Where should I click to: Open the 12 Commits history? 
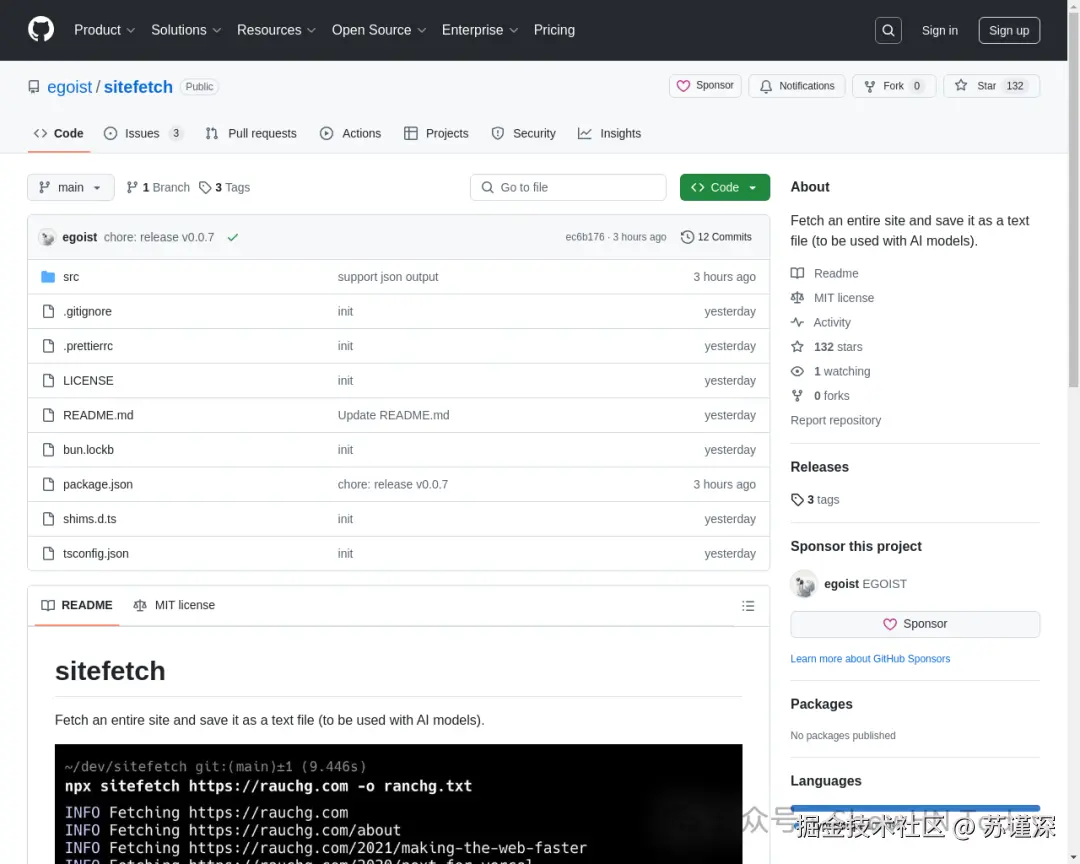[716, 237]
